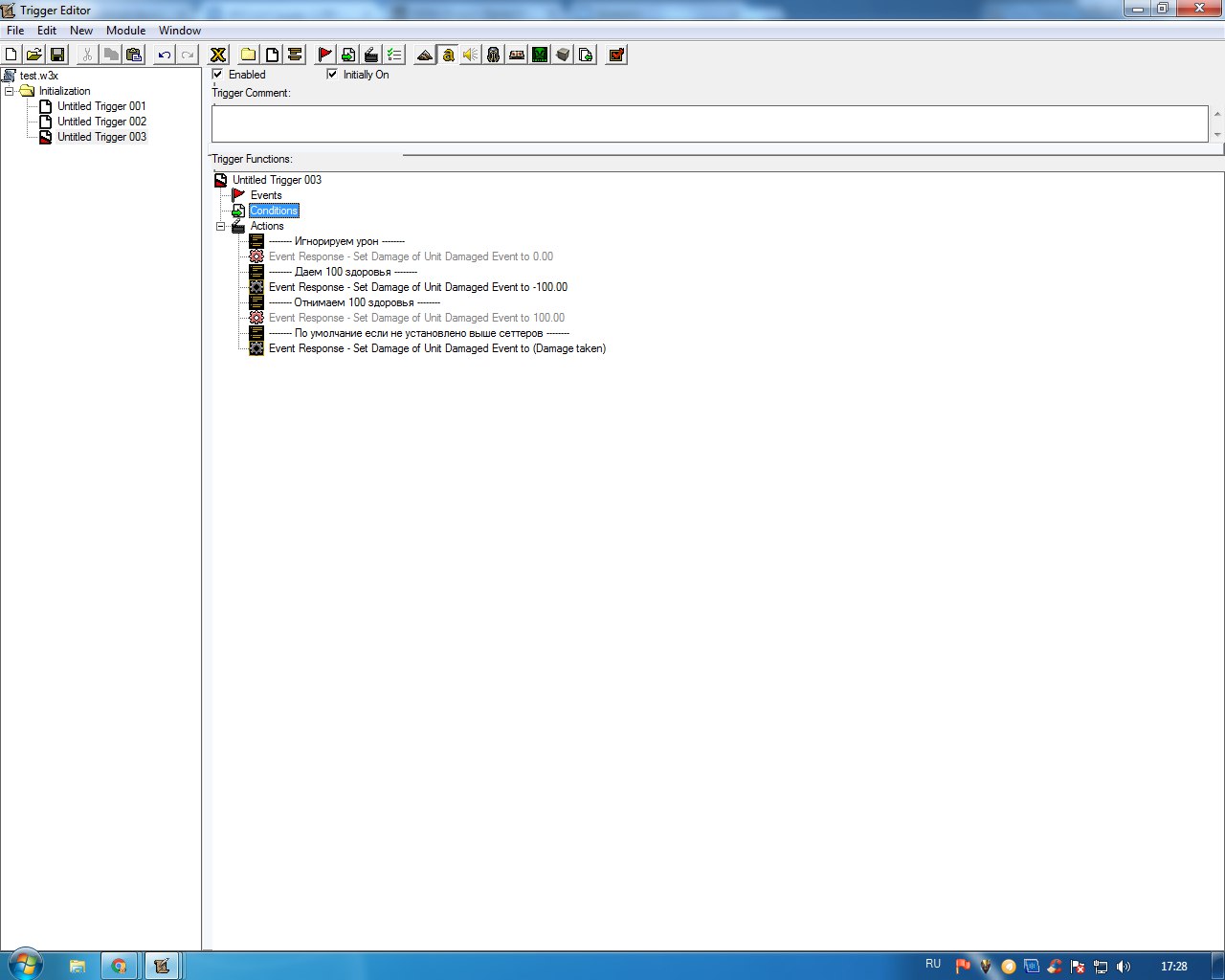The width and height of the screenshot is (1225, 980).
Task: Select action setting damage to (Damage taken)
Action: (x=437, y=348)
